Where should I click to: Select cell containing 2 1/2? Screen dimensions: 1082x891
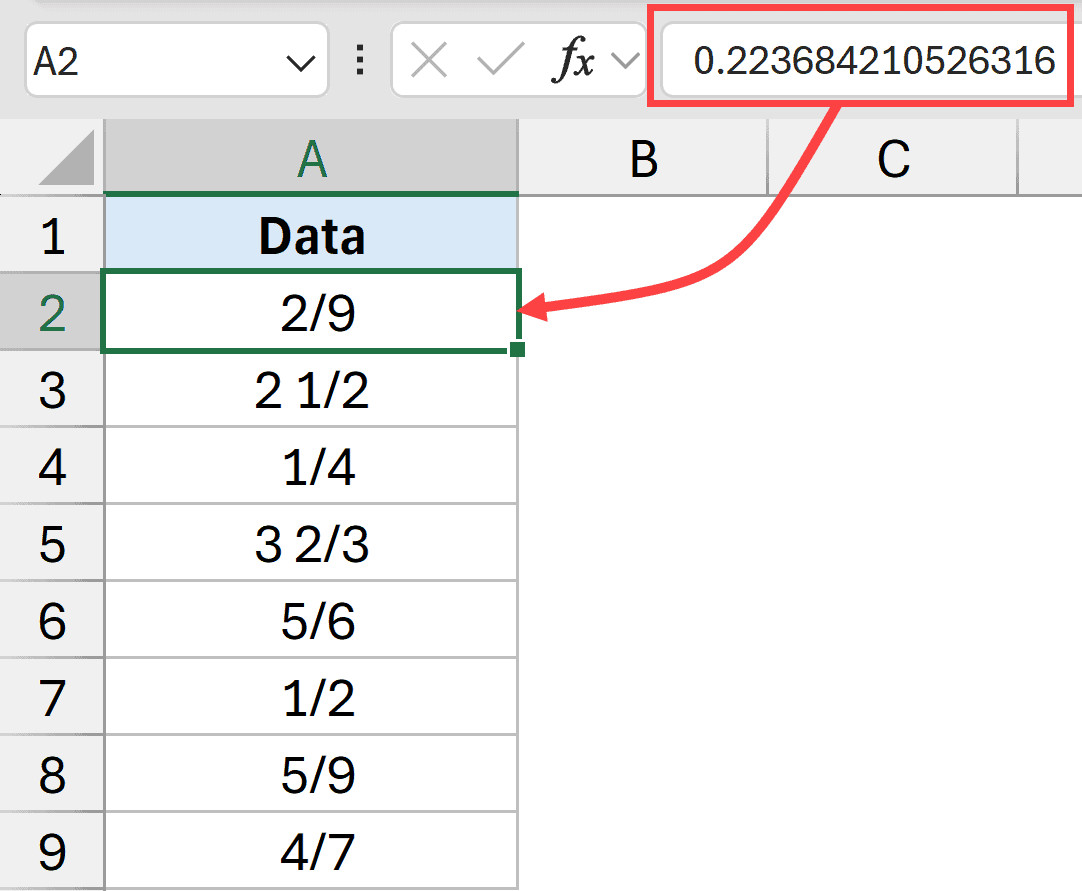pyautogui.click(x=311, y=390)
